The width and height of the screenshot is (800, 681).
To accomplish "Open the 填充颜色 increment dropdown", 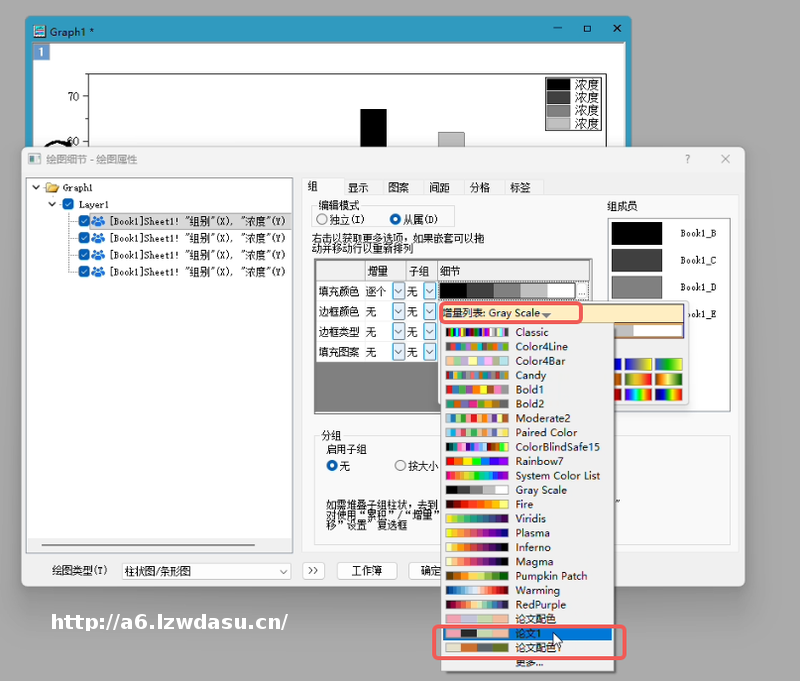I will [x=398, y=291].
